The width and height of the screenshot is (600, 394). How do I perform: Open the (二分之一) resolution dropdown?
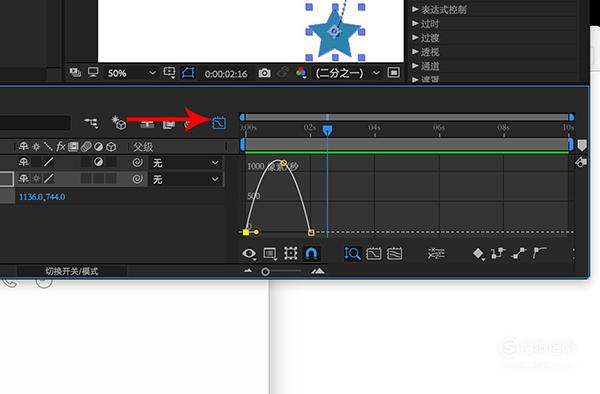pos(347,73)
